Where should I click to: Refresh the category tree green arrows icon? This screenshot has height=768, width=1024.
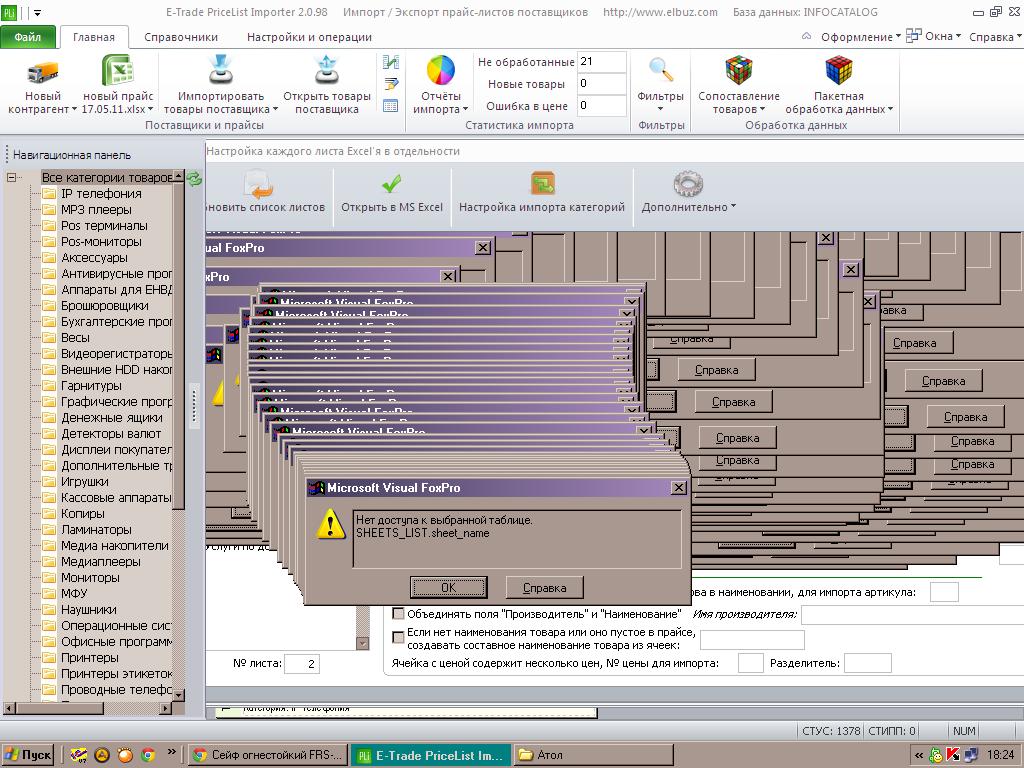194,178
